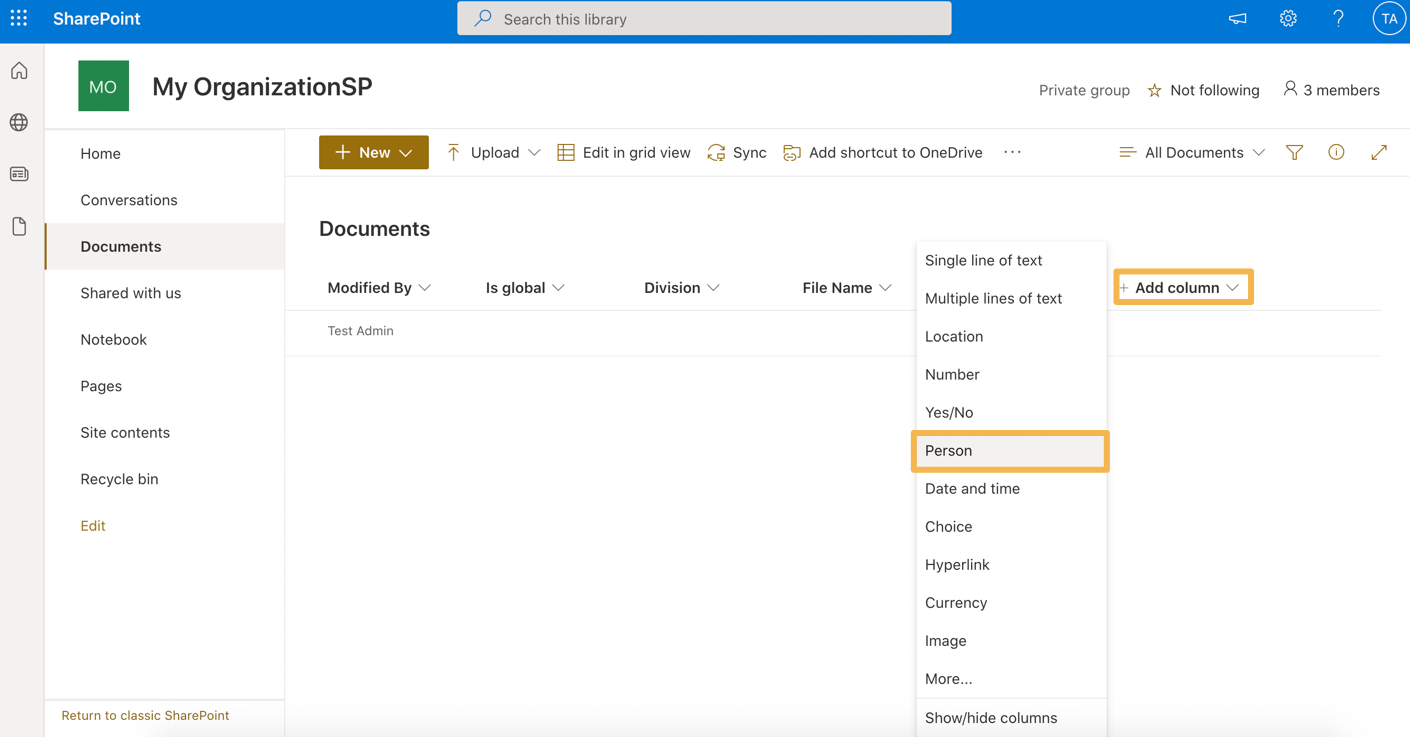Image resolution: width=1410 pixels, height=737 pixels.
Task: Click the TA account avatar
Action: (x=1389, y=18)
